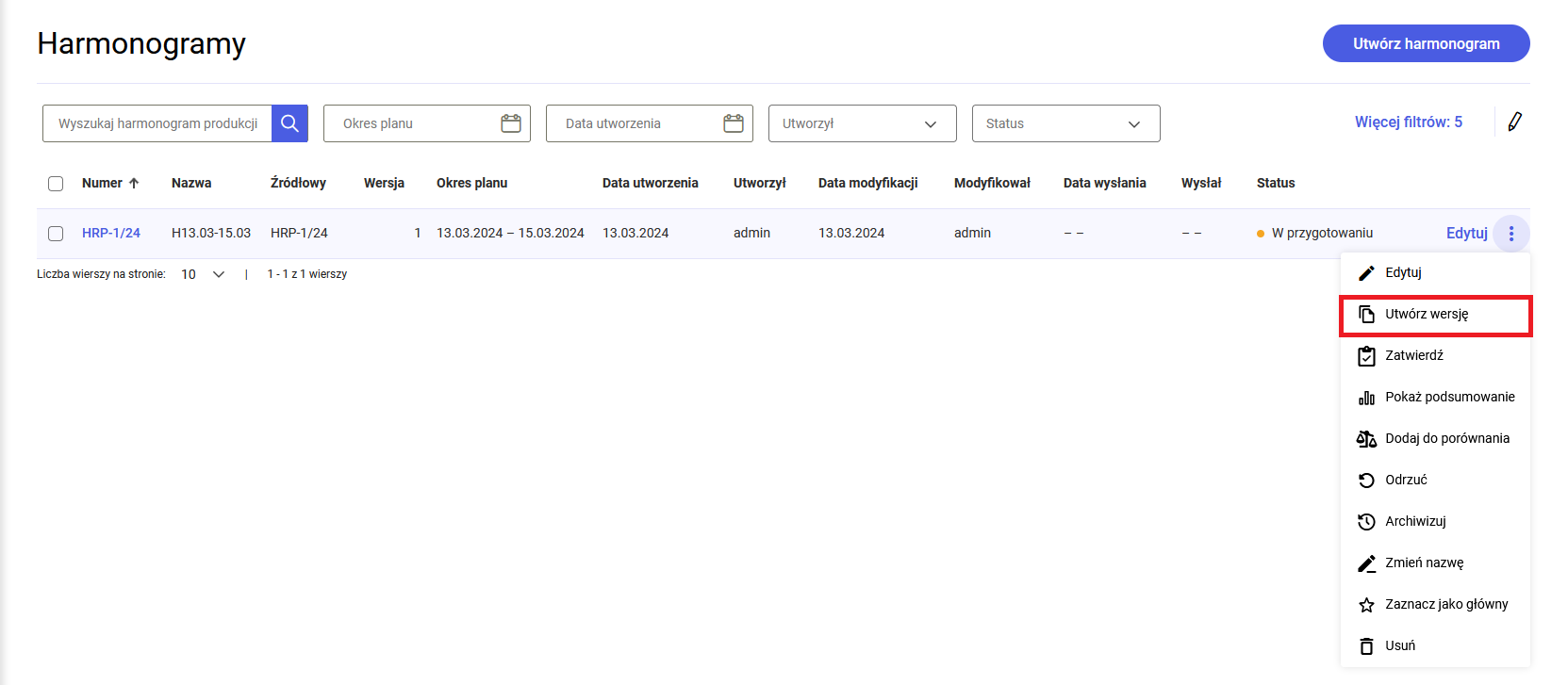Click the star icon beside Zaznacz jako główny
Viewport: 1568px width, 685px height.
click(x=1366, y=605)
